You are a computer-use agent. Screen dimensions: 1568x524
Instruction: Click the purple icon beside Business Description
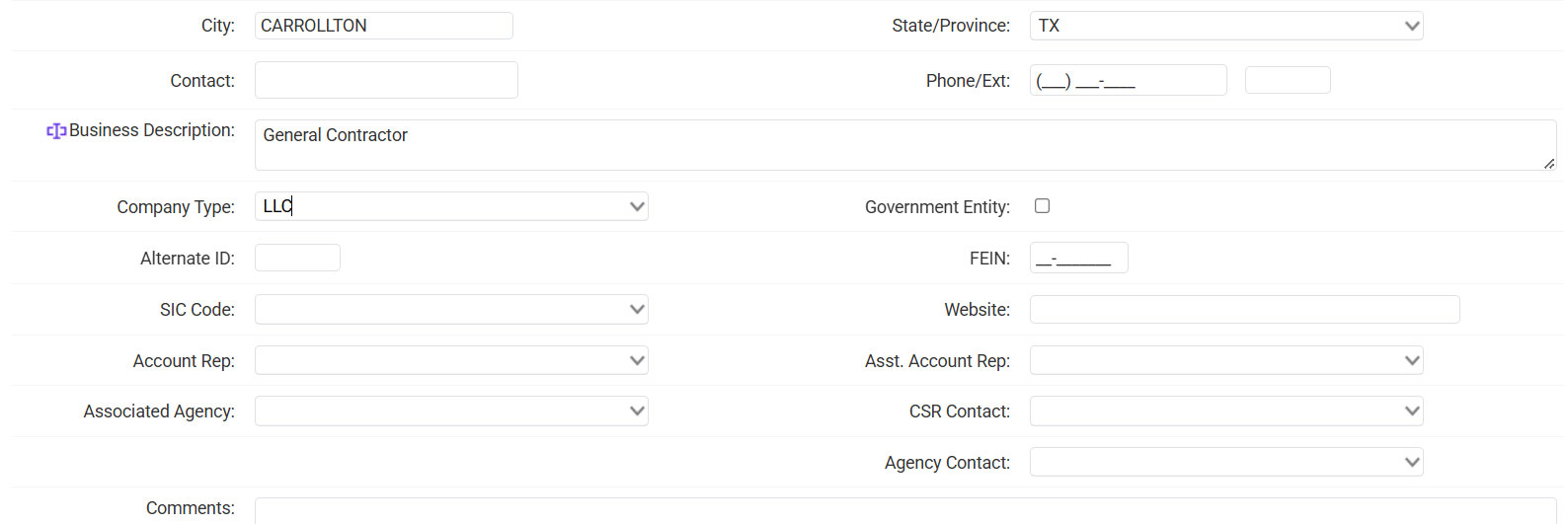[x=56, y=131]
